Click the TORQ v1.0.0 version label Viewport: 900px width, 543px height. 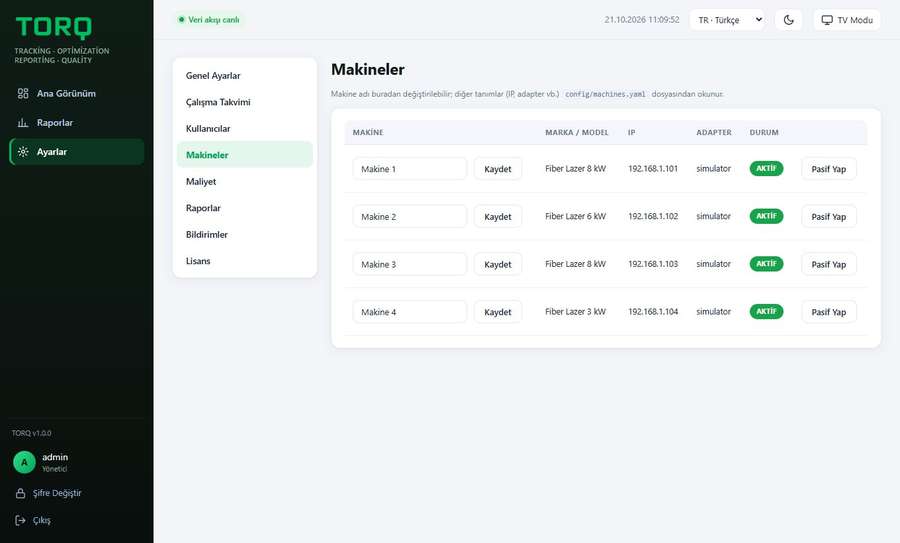(32, 433)
